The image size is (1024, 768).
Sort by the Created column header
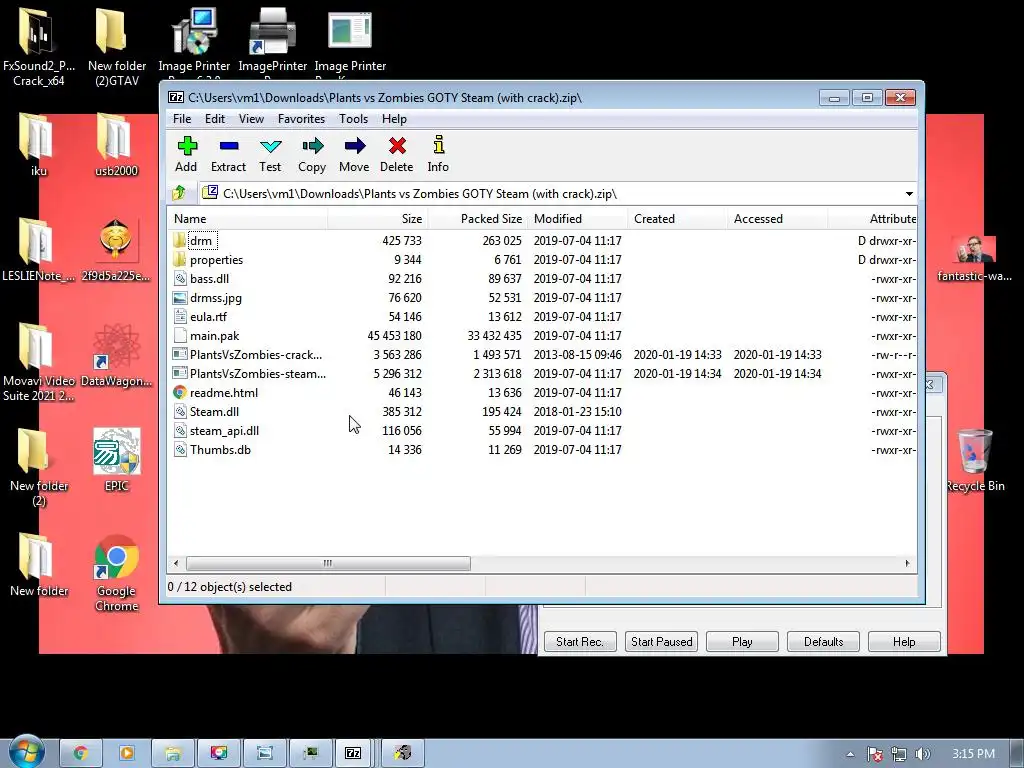pos(677,219)
